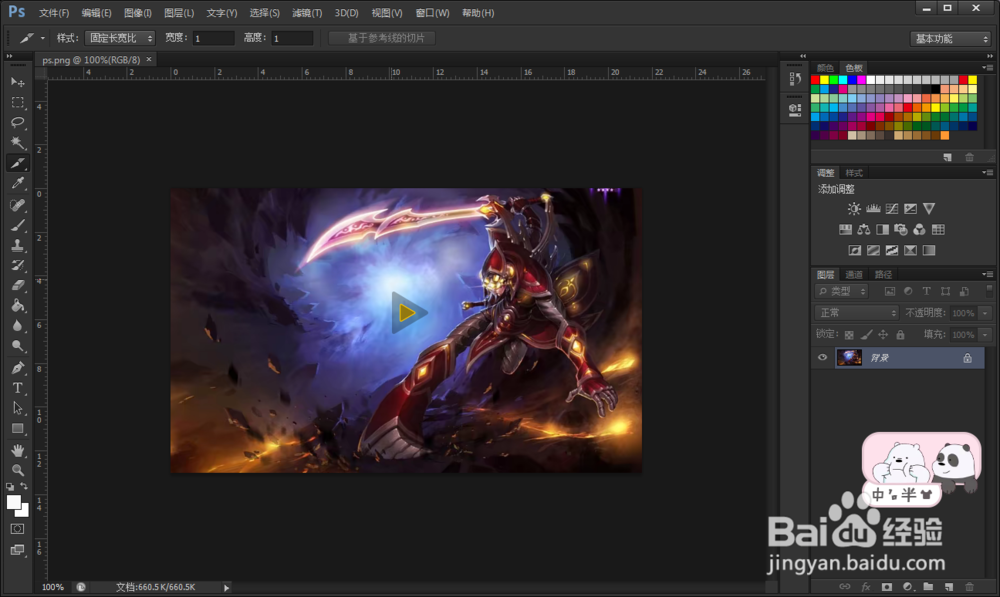This screenshot has width=1000, height=597.
Task: Click 基于参考线的切片 button
Action: tap(382, 38)
